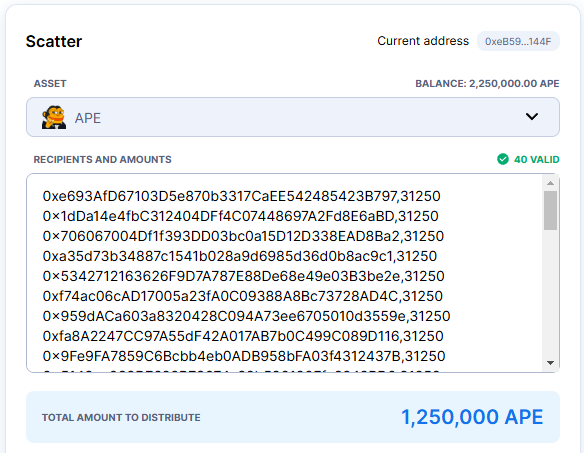This screenshot has width=584, height=453.
Task: Click the line starting 0x534271216362
Action: (244, 276)
